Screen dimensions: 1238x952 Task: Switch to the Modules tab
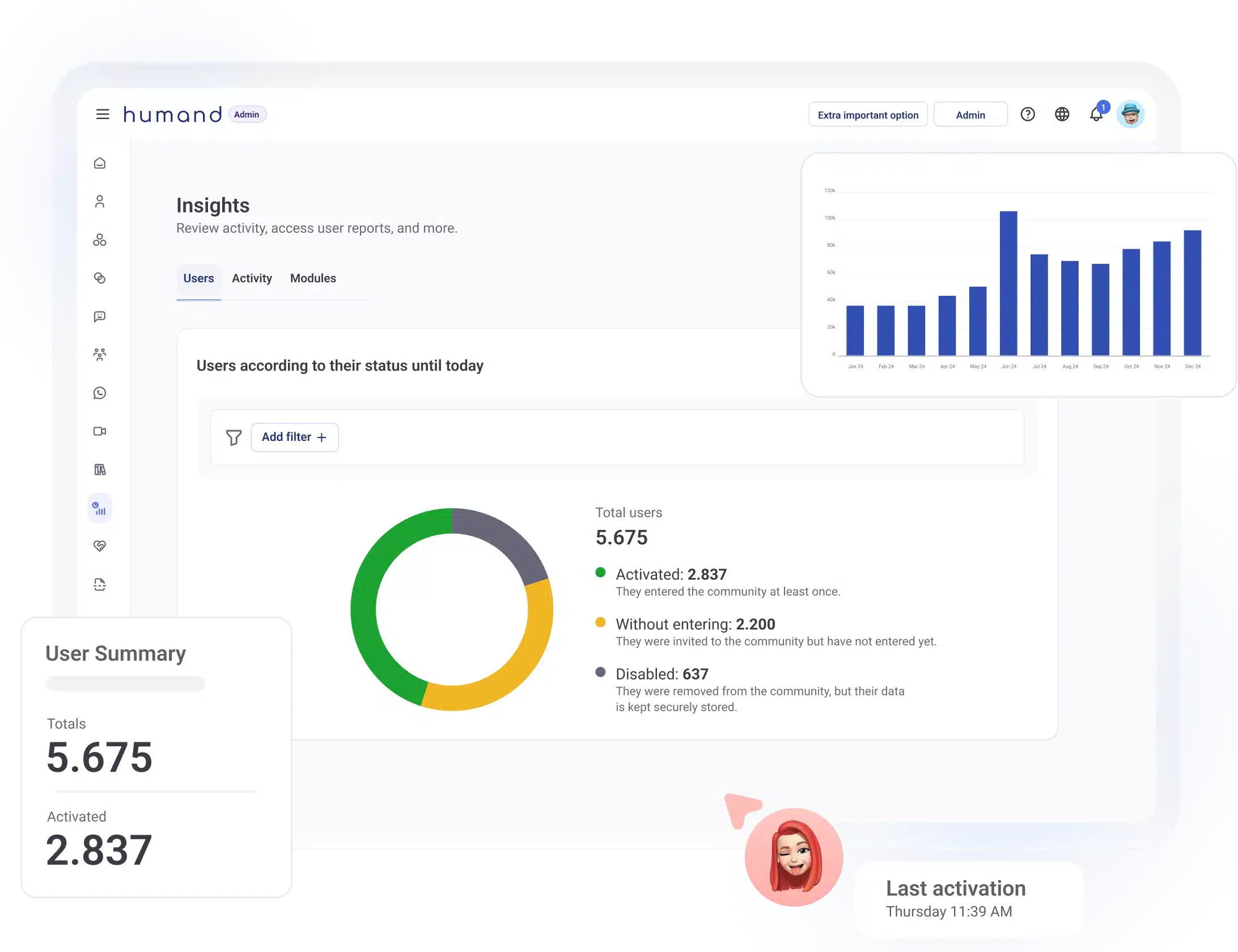pyautogui.click(x=312, y=278)
